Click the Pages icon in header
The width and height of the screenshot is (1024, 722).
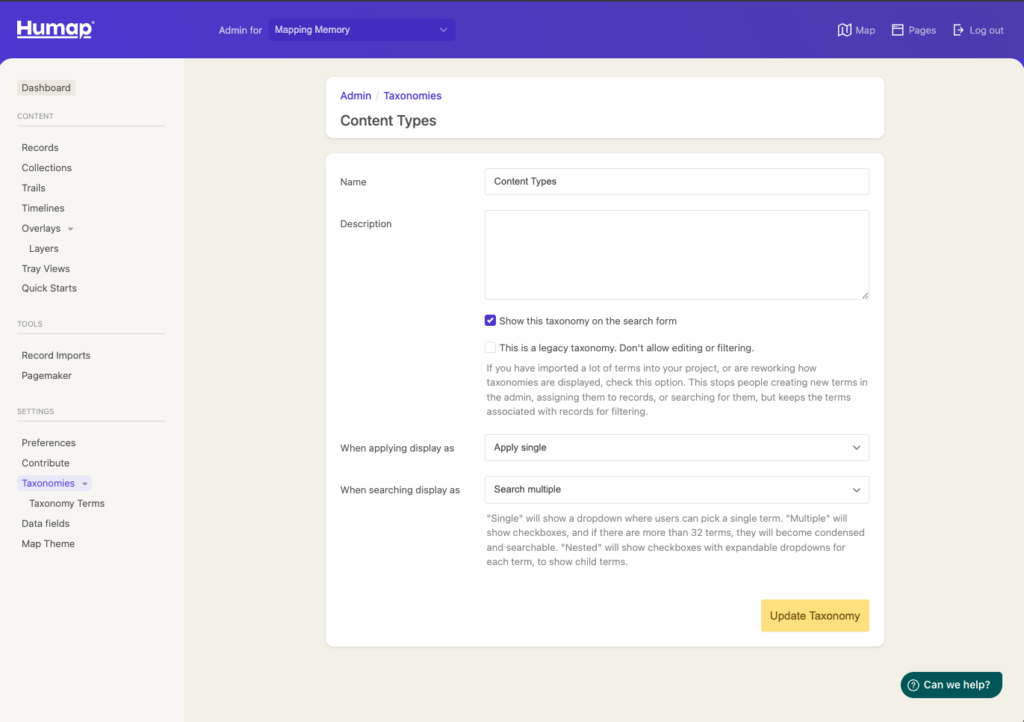(898, 30)
